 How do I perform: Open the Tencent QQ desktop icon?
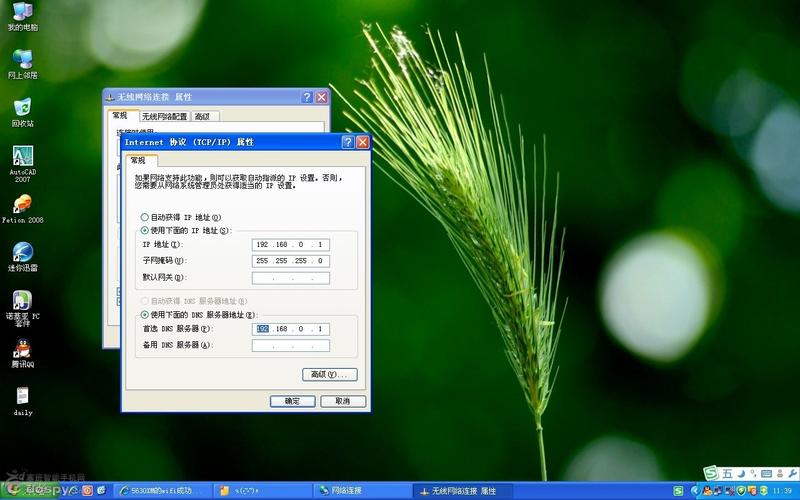coord(22,348)
